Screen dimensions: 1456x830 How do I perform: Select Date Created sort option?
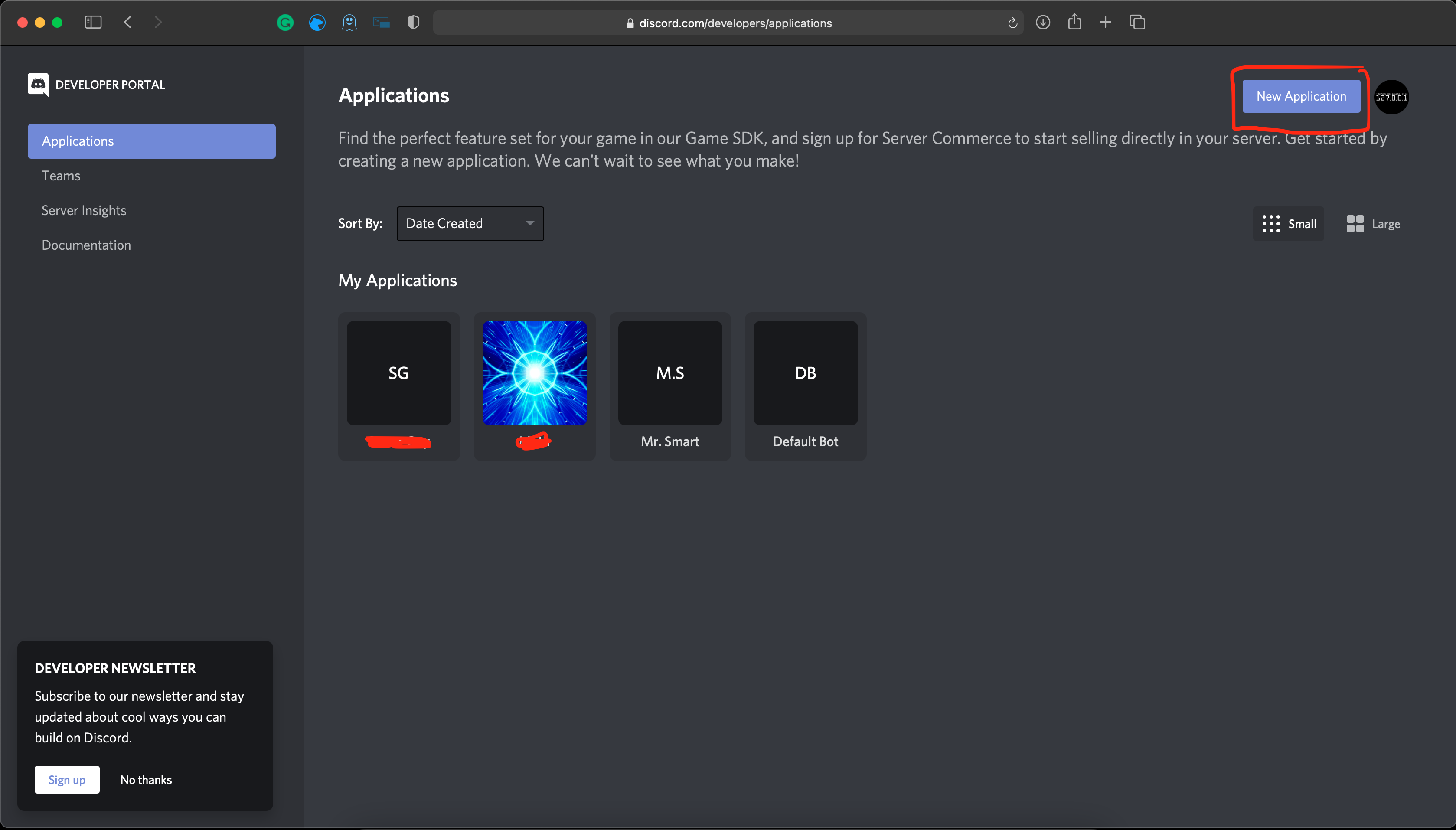click(470, 223)
